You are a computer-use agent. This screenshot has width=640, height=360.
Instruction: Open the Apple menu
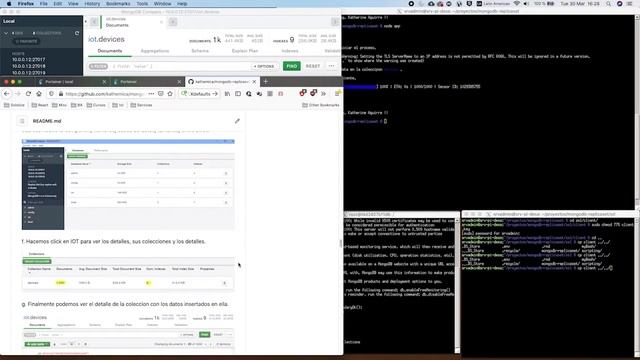click(9, 4)
